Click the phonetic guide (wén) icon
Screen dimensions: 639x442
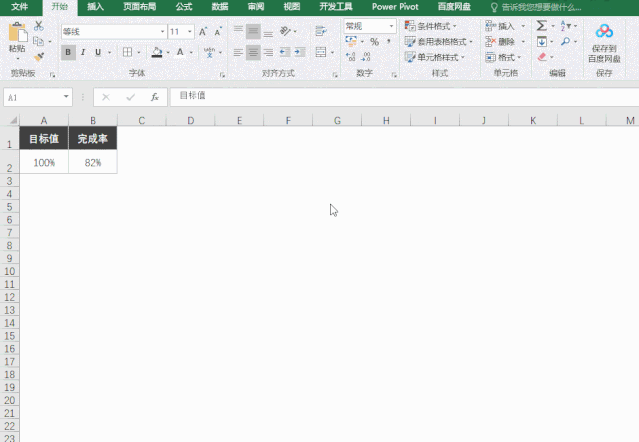(x=209, y=52)
